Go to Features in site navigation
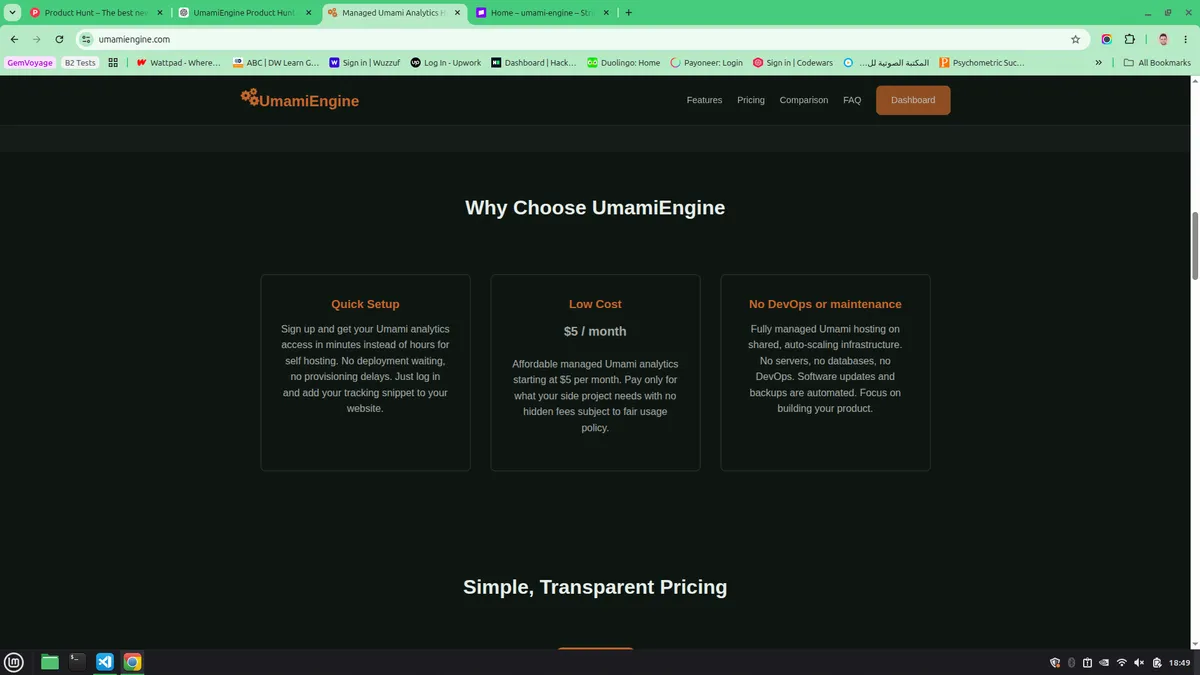The width and height of the screenshot is (1200, 675). 704,100
